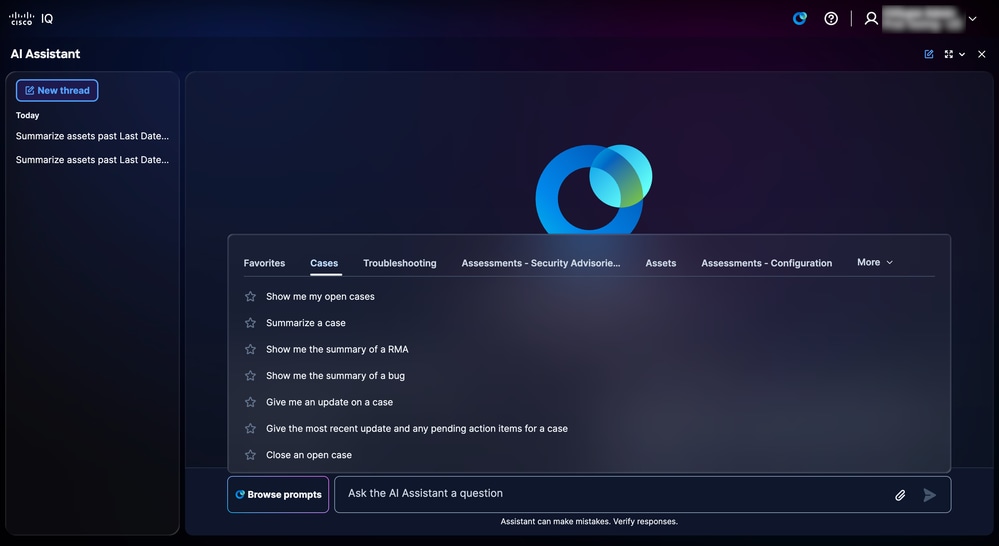Star 'Show me the summary of a RMA'
This screenshot has width=999, height=546.
pyautogui.click(x=250, y=349)
